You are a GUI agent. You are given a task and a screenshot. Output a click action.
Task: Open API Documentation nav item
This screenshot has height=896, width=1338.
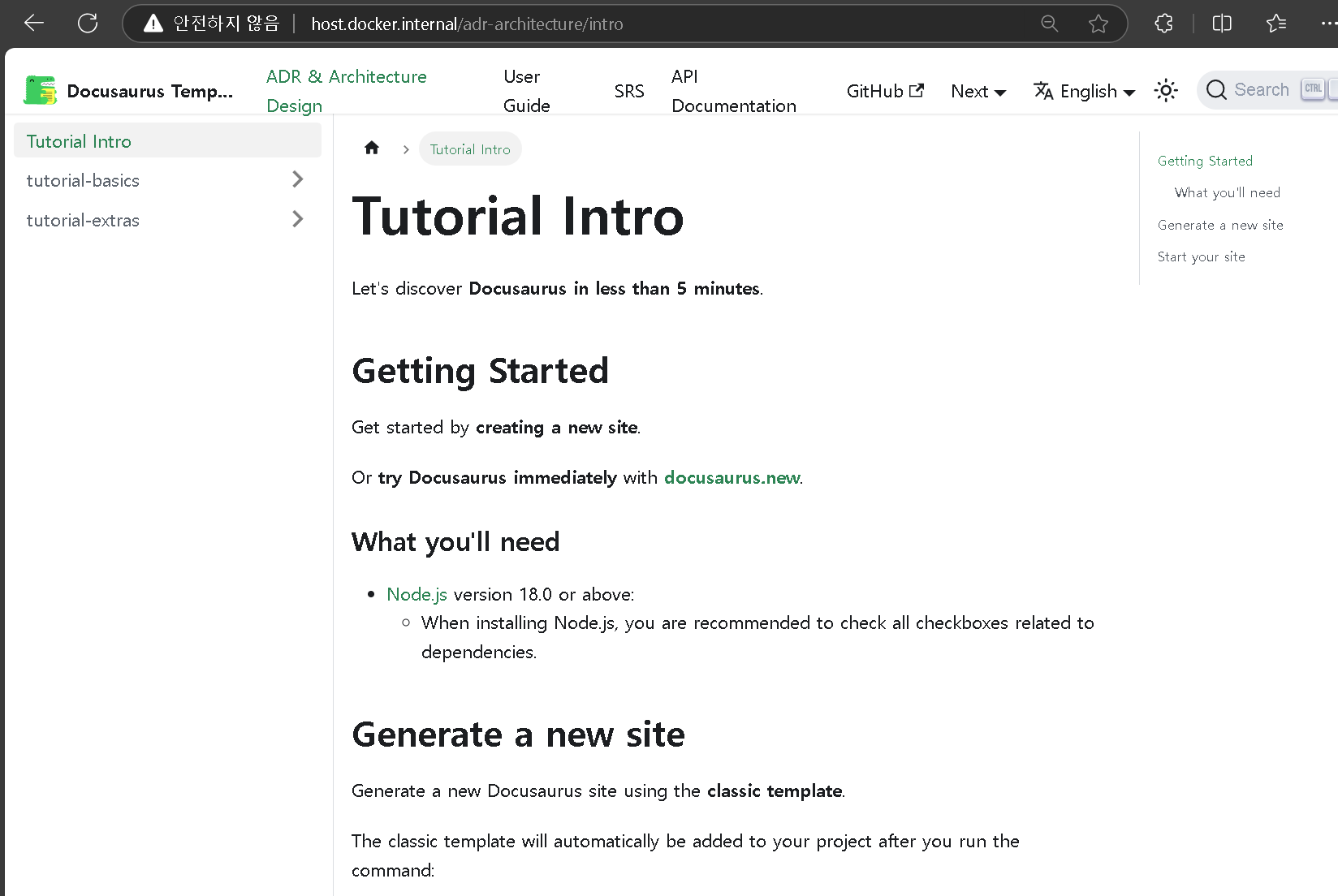[x=734, y=91]
